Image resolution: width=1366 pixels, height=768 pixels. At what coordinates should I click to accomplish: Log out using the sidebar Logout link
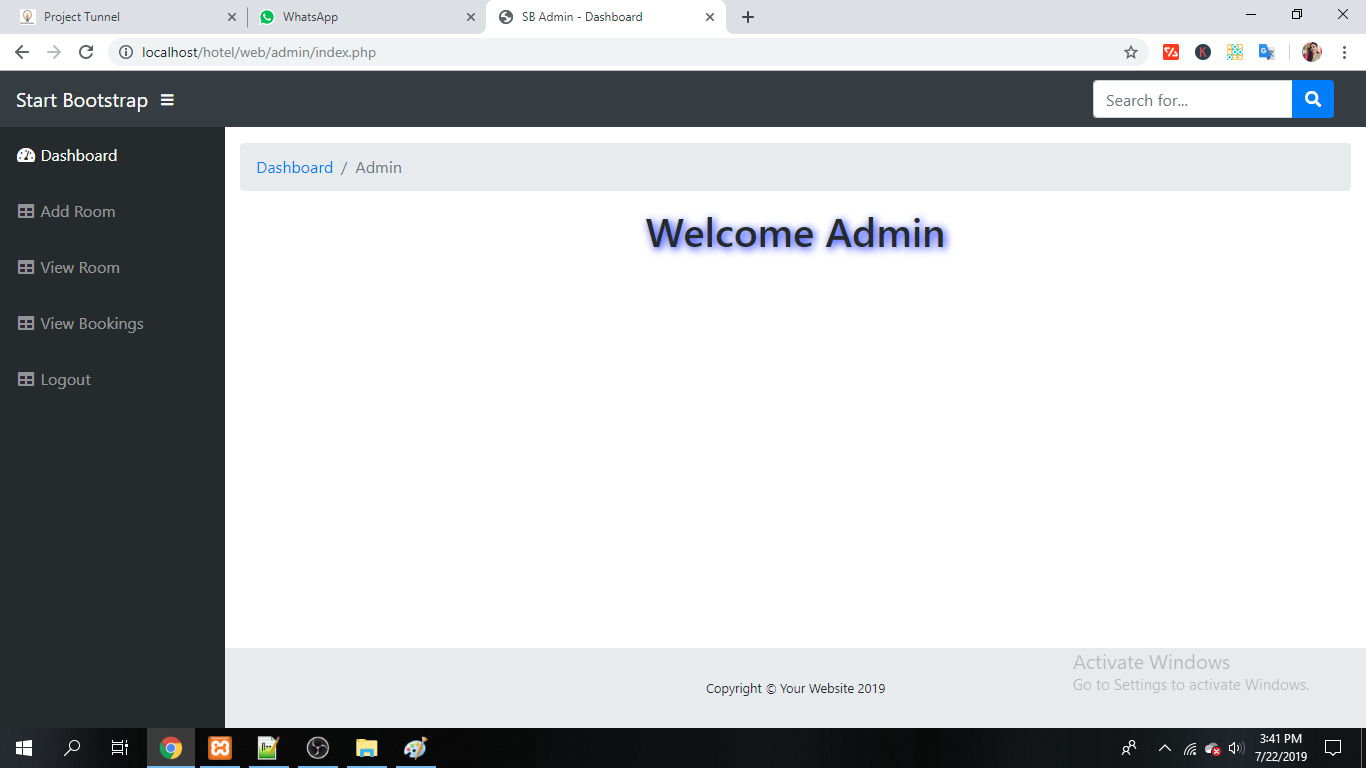[x=65, y=380]
